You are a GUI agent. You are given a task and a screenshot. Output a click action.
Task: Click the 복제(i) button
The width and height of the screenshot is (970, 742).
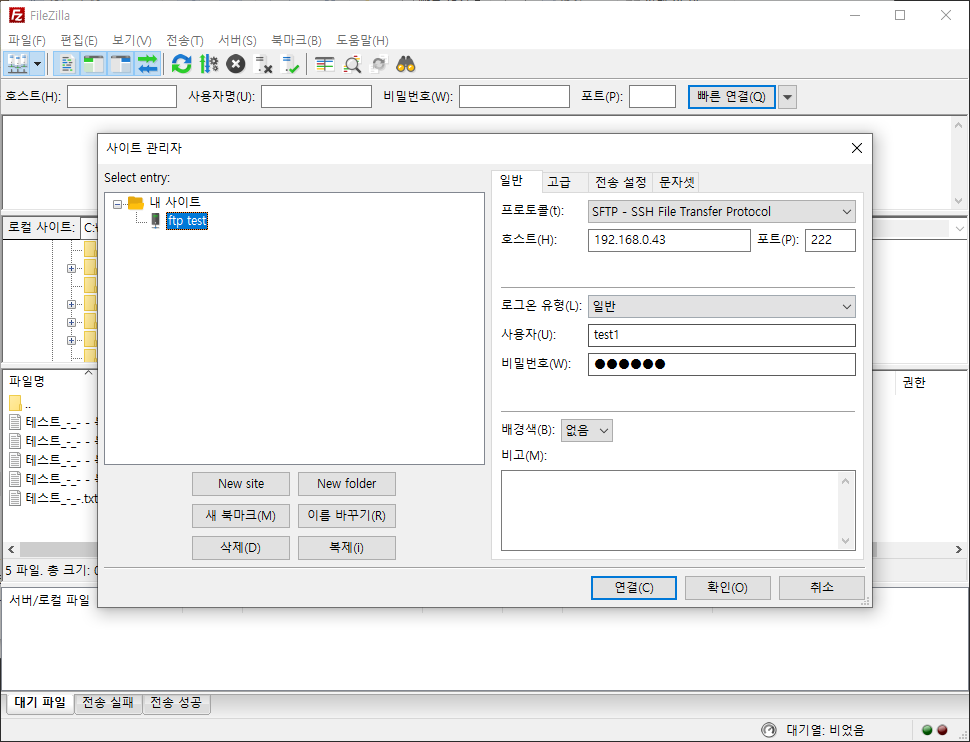click(x=346, y=548)
